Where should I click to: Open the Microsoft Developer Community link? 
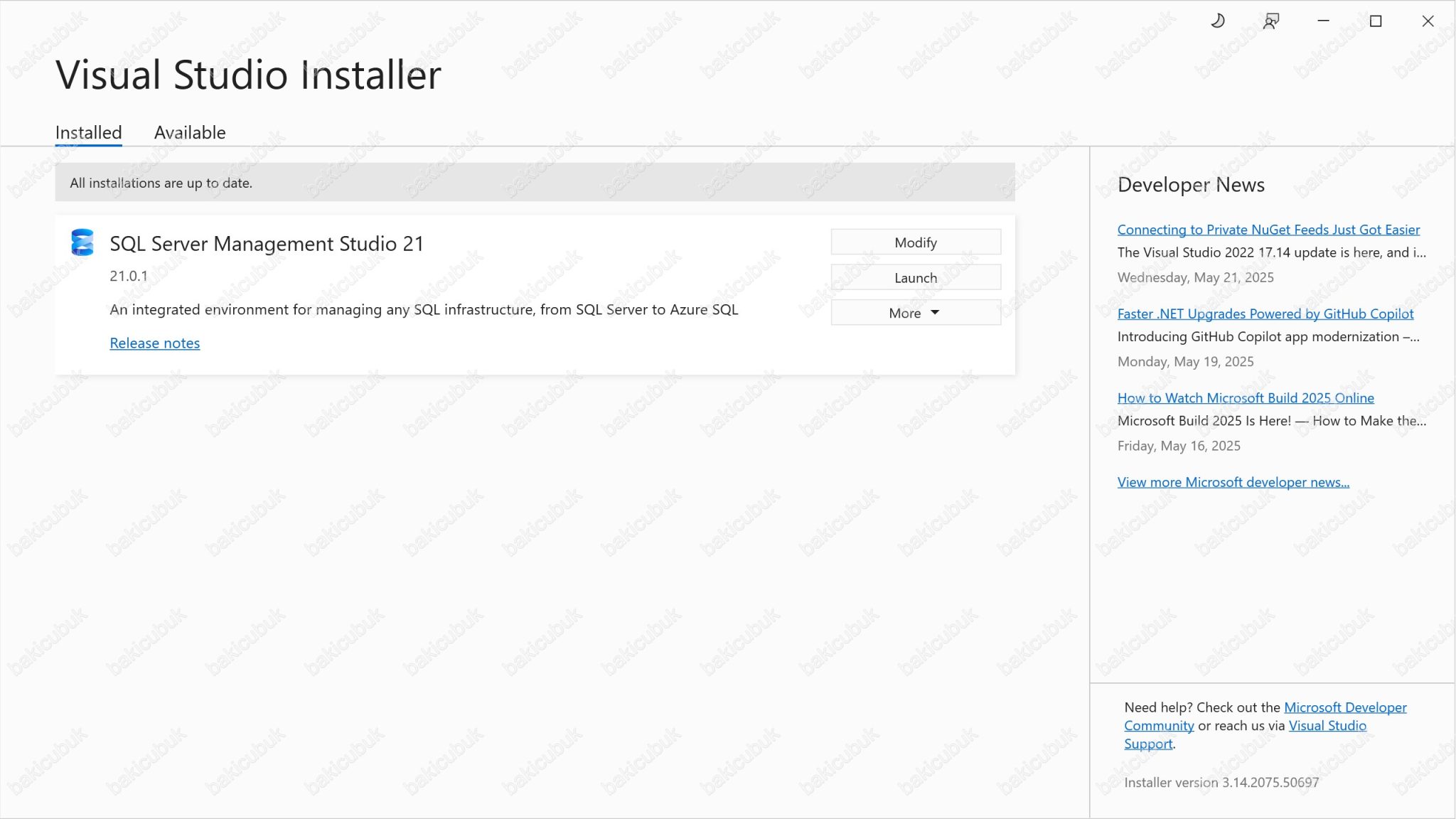point(1344,707)
